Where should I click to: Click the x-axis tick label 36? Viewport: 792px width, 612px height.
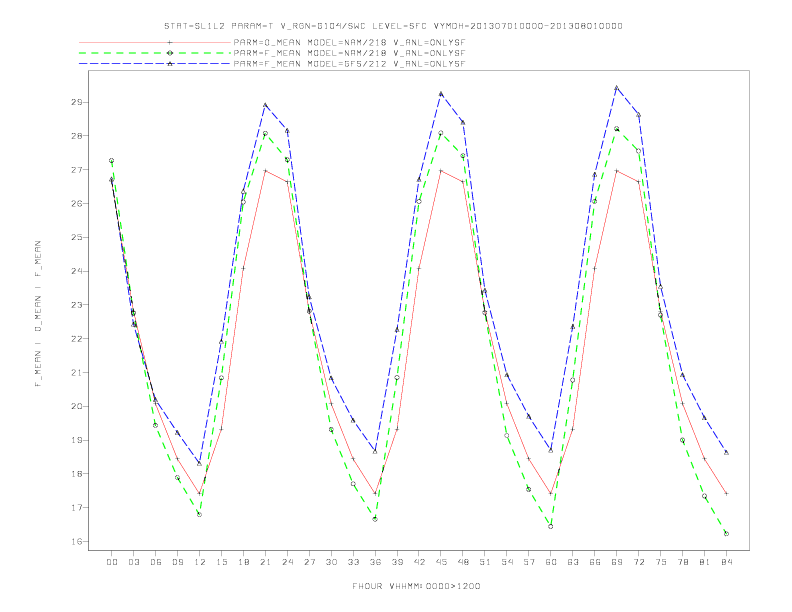coord(375,562)
